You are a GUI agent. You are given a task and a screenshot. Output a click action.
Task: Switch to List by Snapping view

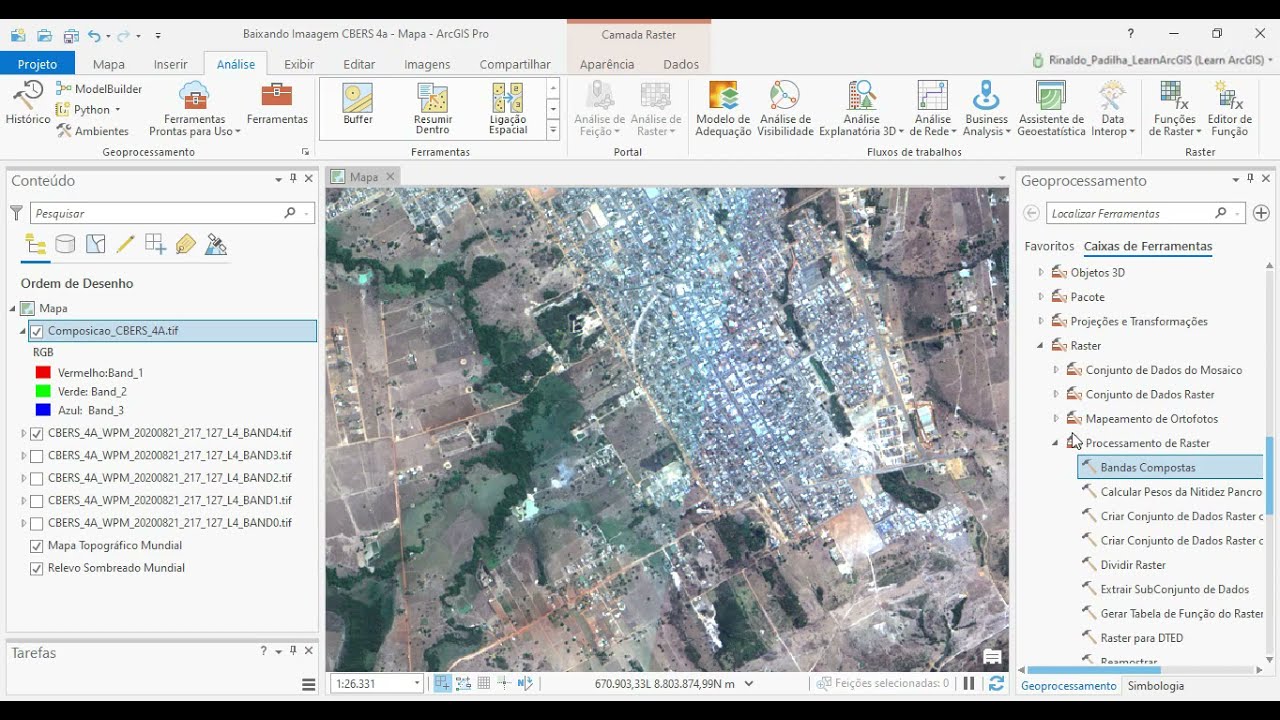tap(155, 244)
